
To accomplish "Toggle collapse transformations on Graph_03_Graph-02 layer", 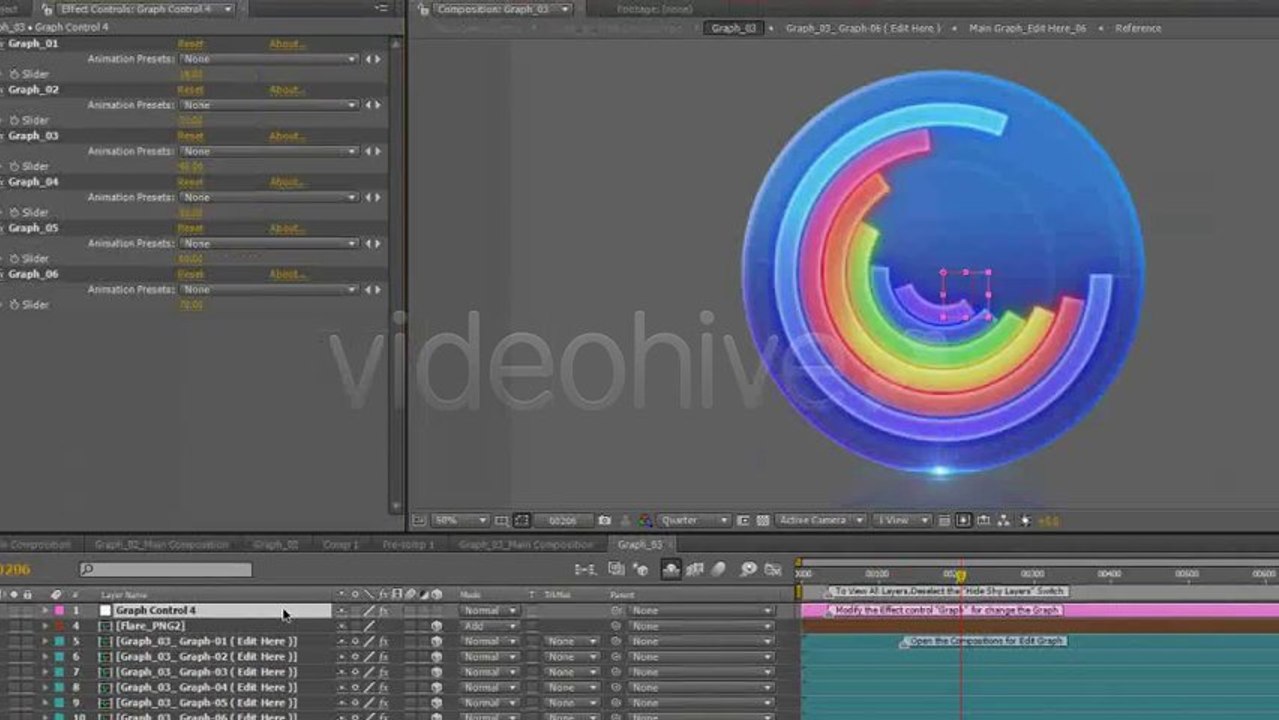I will (355, 657).
